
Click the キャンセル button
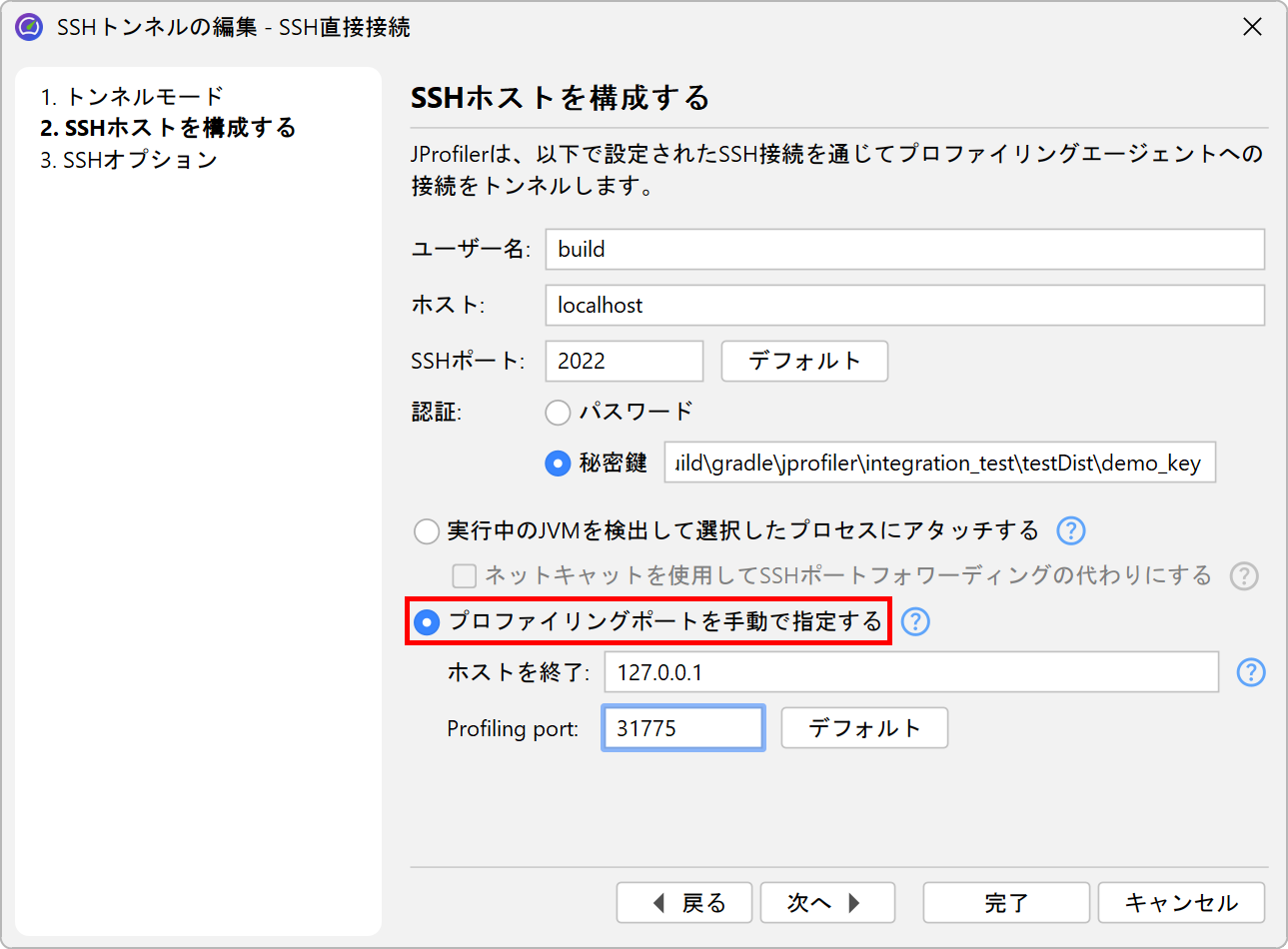pos(1181,903)
